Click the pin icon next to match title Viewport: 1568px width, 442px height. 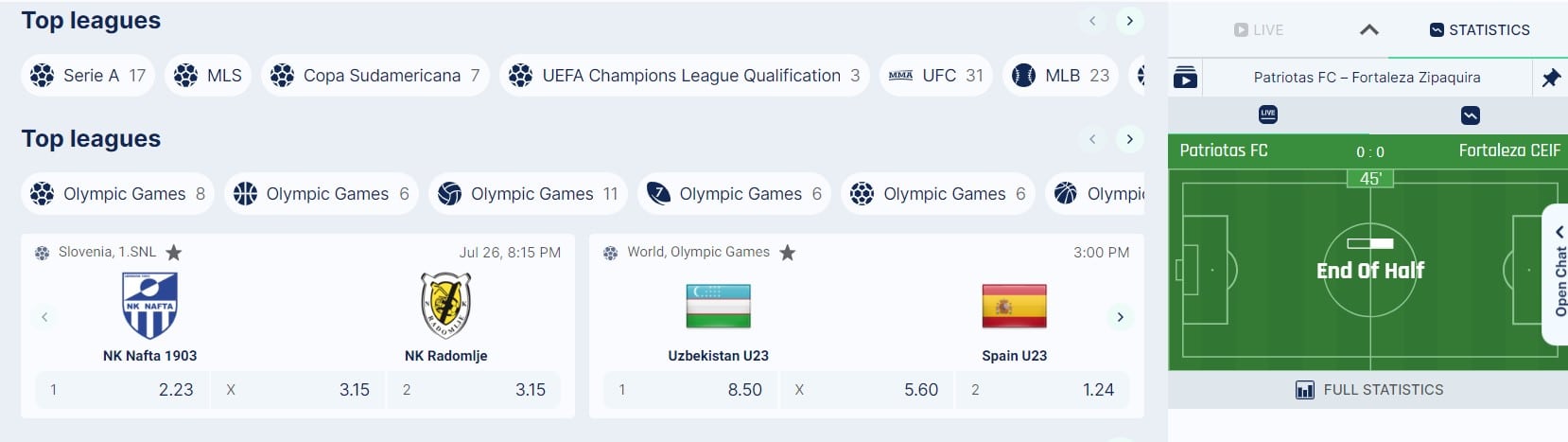1550,79
